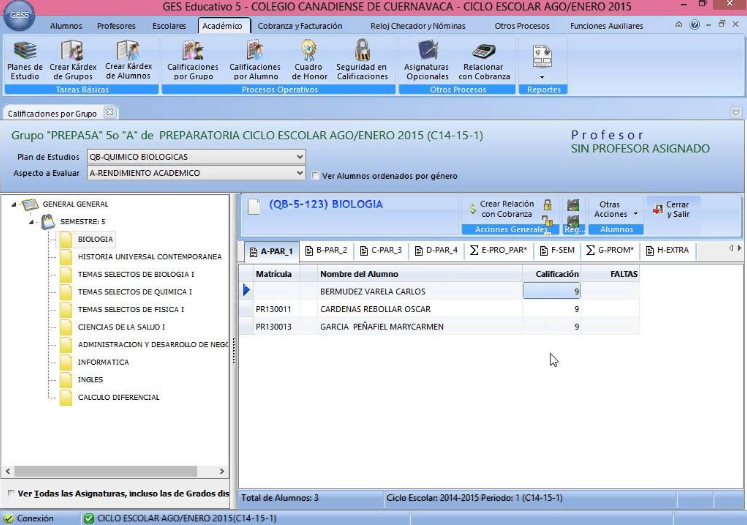Click calificación cell for BERMUDEZ VARELA CARLOS
This screenshot has height=525, width=747.
point(552,292)
